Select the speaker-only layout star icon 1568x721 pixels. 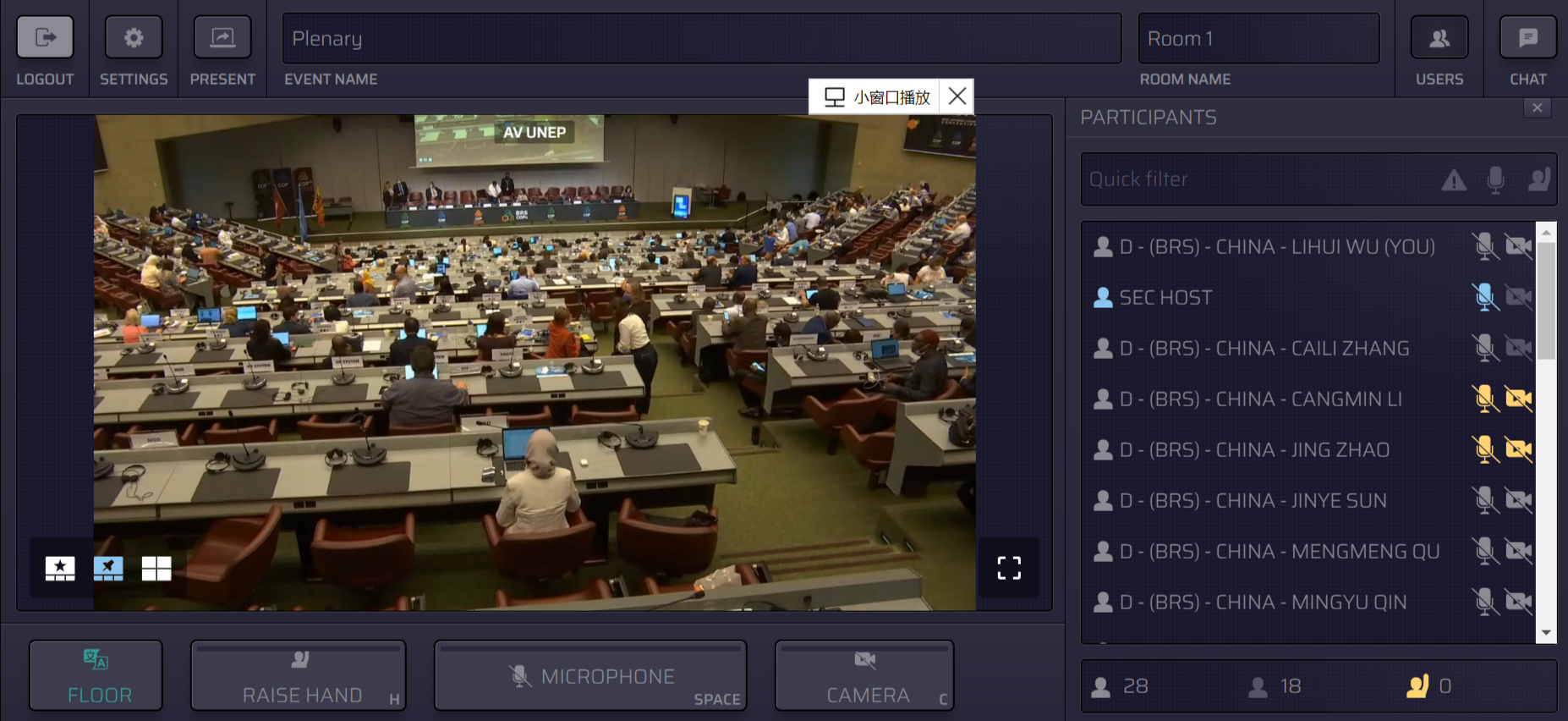(60, 569)
